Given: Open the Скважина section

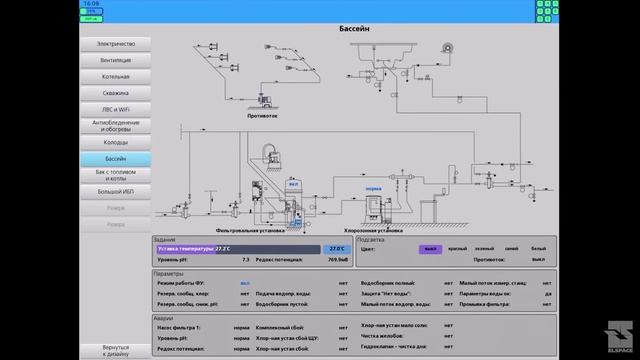Looking at the screenshot, I should pyautogui.click(x=116, y=93).
